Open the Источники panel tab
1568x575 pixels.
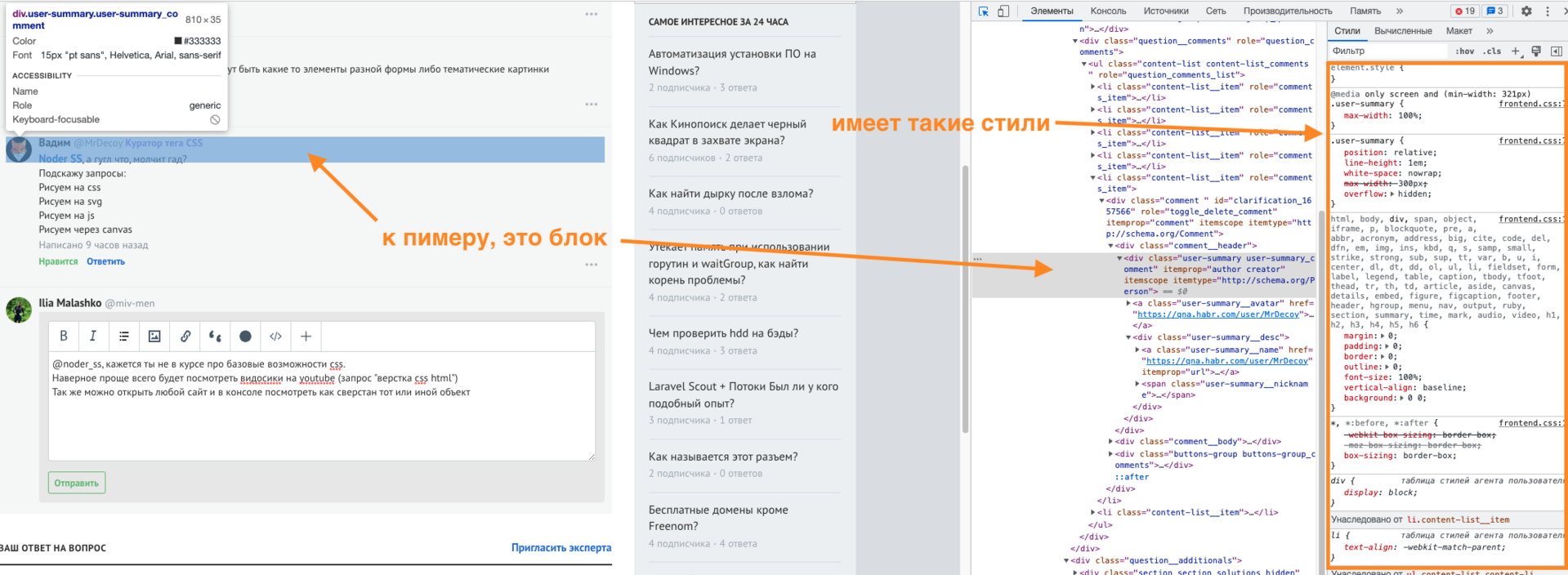point(1166,11)
